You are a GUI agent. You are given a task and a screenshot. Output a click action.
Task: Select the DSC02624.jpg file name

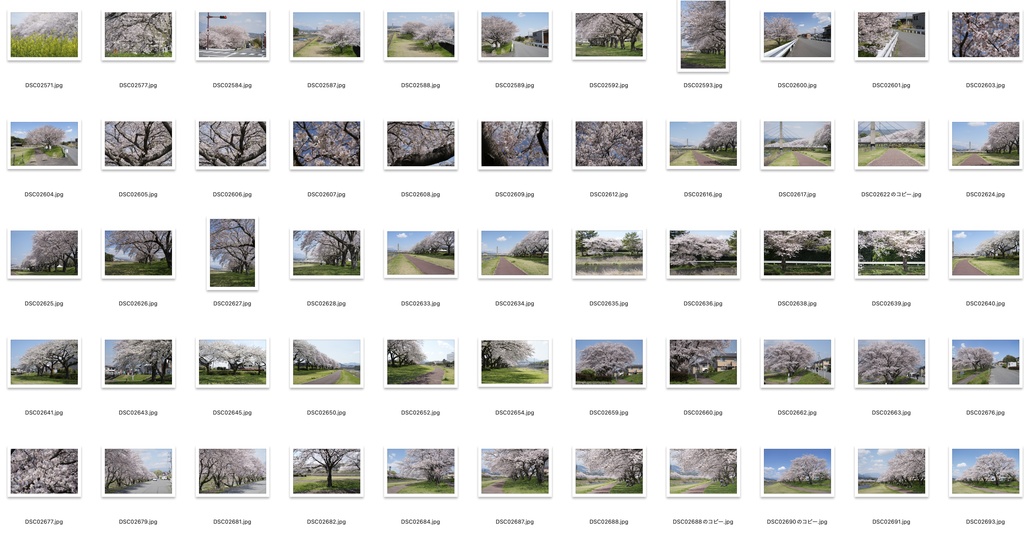click(985, 195)
